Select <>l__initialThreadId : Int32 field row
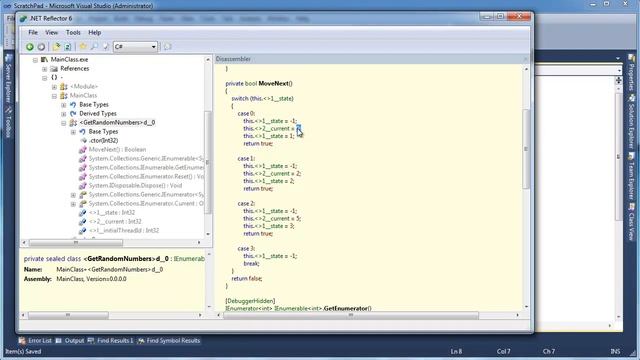The height and width of the screenshot is (360, 640). click(124, 230)
